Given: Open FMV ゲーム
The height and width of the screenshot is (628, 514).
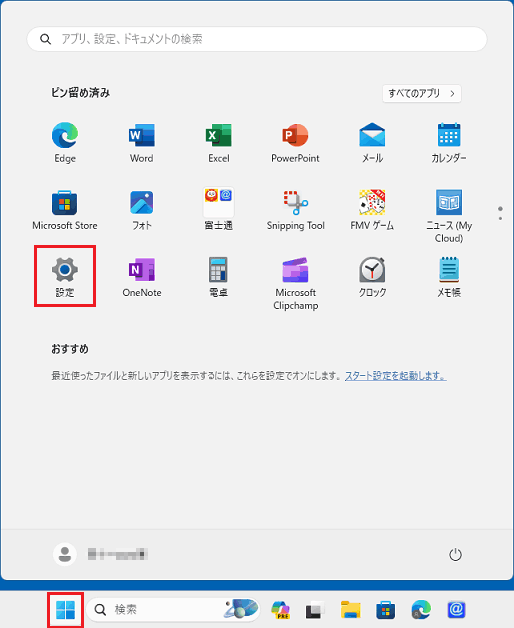Looking at the screenshot, I should pyautogui.click(x=372, y=210).
